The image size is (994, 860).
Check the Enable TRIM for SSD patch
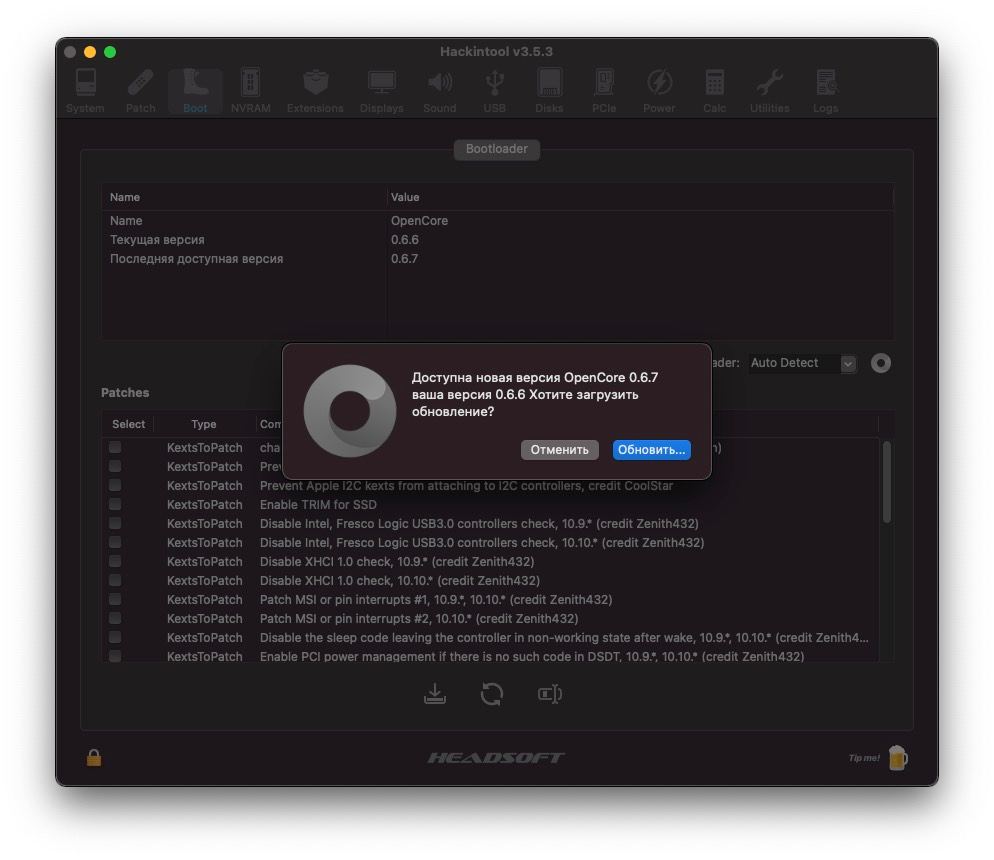(115, 504)
